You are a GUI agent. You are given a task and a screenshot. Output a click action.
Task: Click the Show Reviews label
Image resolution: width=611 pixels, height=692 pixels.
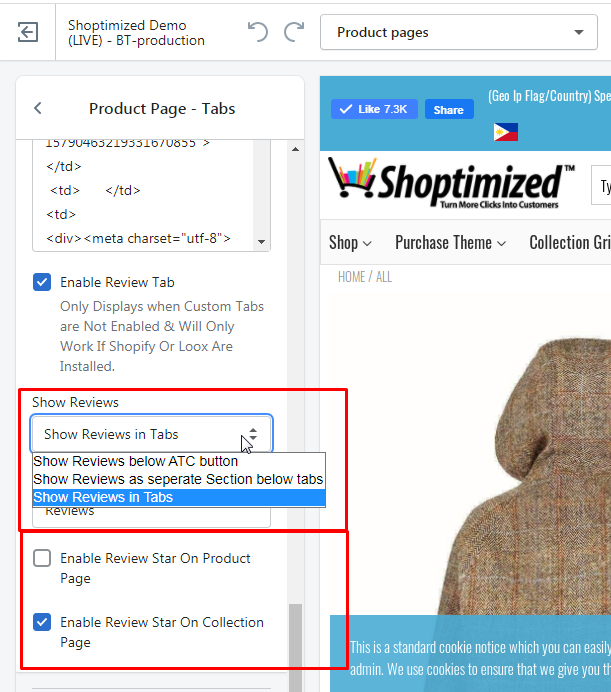click(x=75, y=402)
